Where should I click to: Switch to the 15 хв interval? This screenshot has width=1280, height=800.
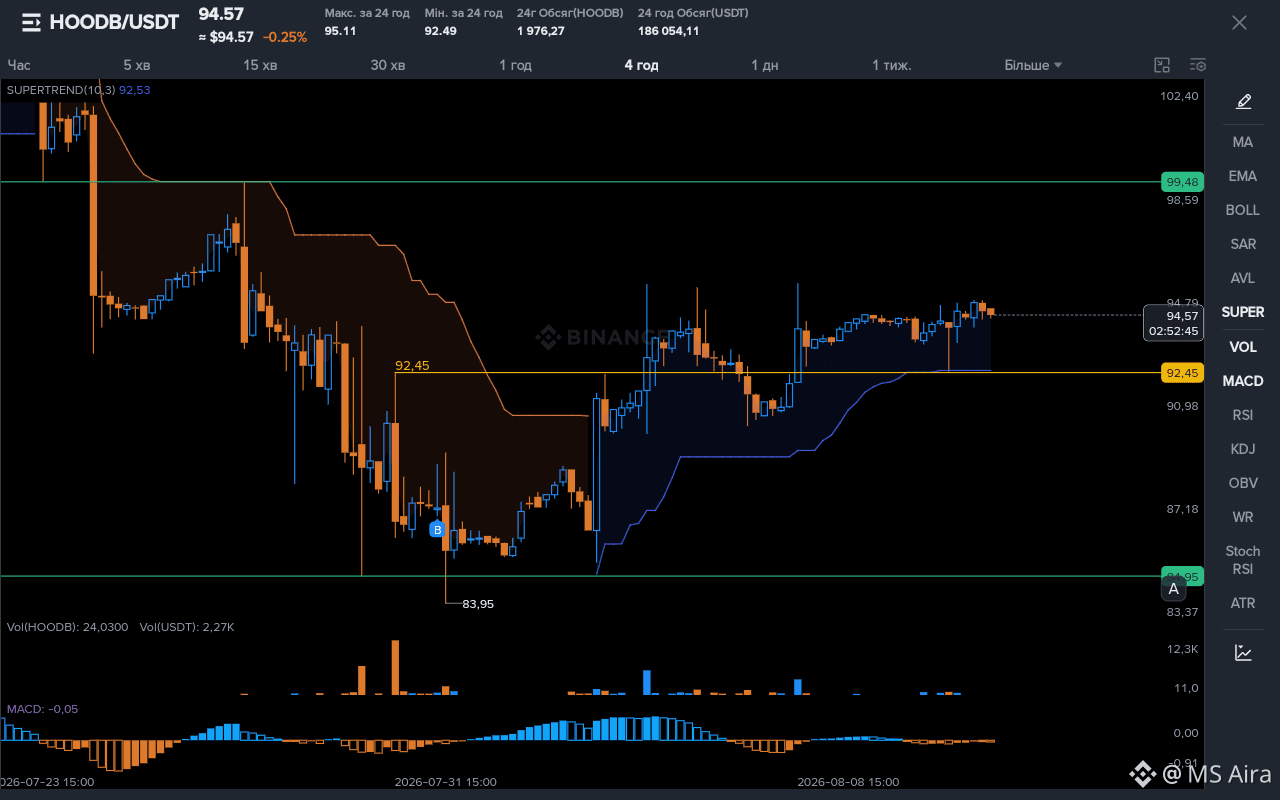click(x=260, y=65)
